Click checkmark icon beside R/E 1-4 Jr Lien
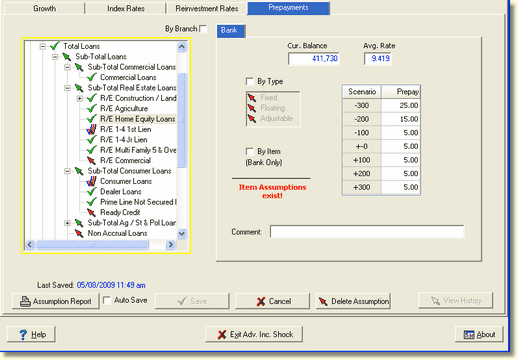518x360 pixels. click(92, 140)
